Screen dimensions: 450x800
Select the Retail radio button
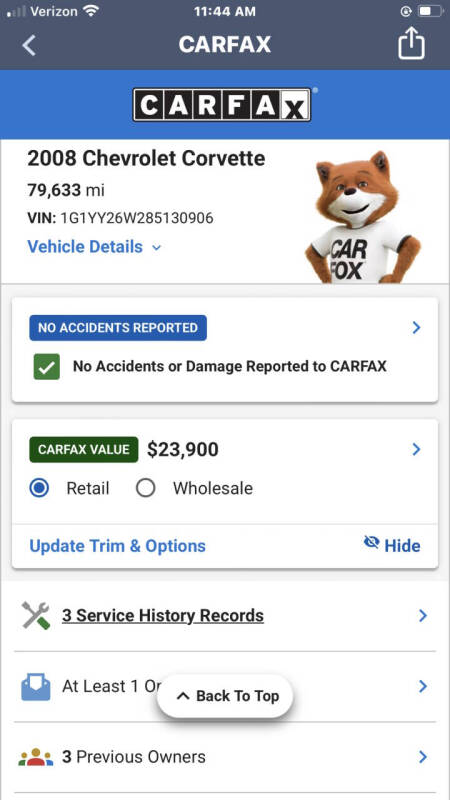tap(39, 488)
